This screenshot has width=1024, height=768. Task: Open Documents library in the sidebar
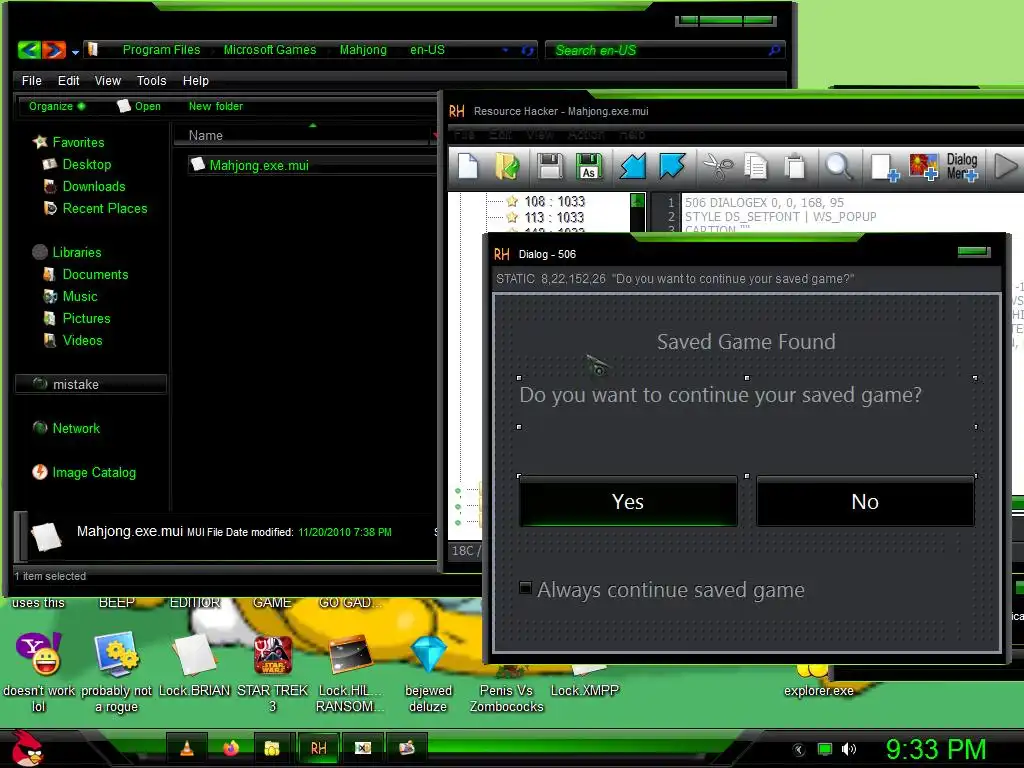86,274
